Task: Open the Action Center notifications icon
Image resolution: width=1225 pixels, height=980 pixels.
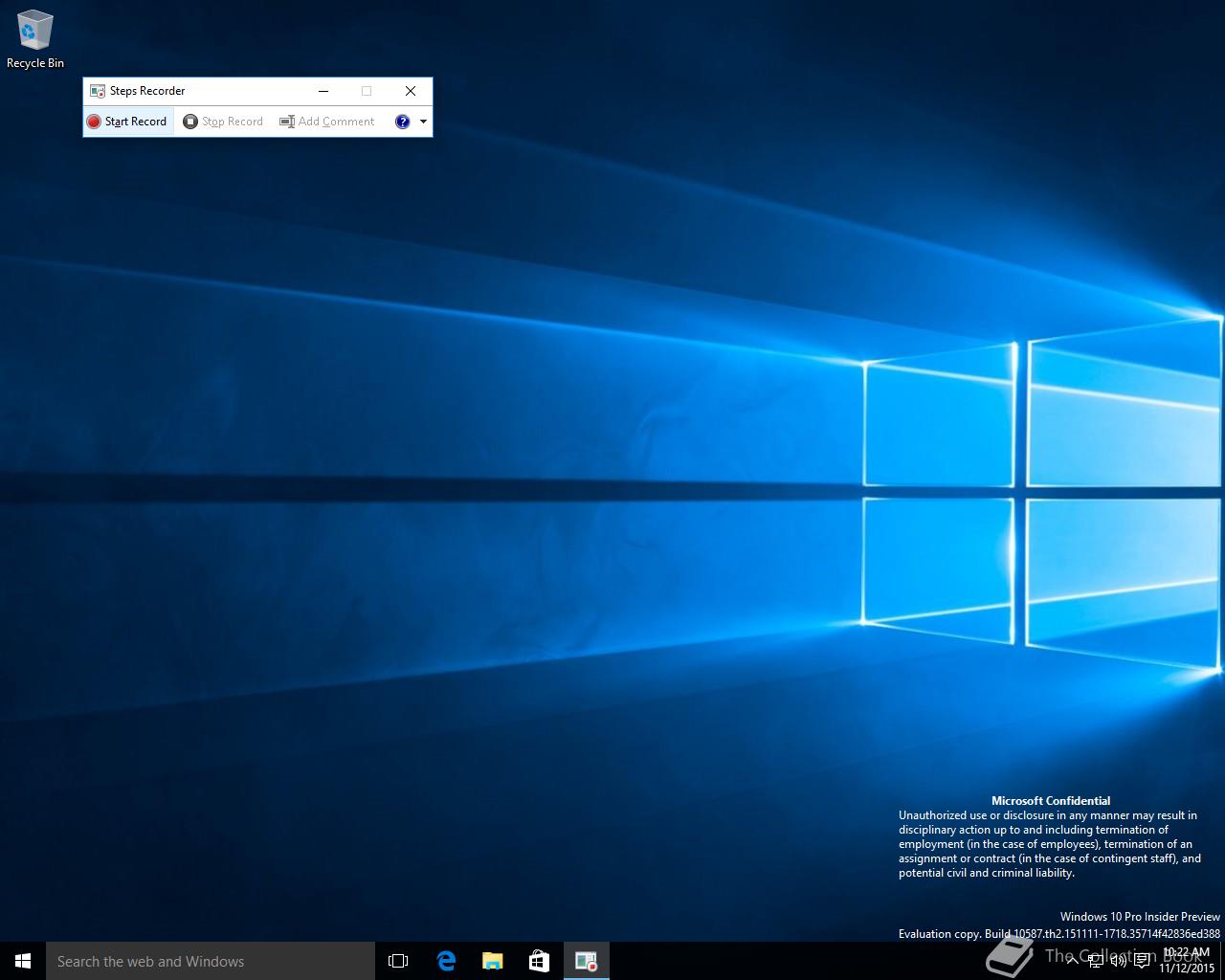Action: click(x=1142, y=961)
